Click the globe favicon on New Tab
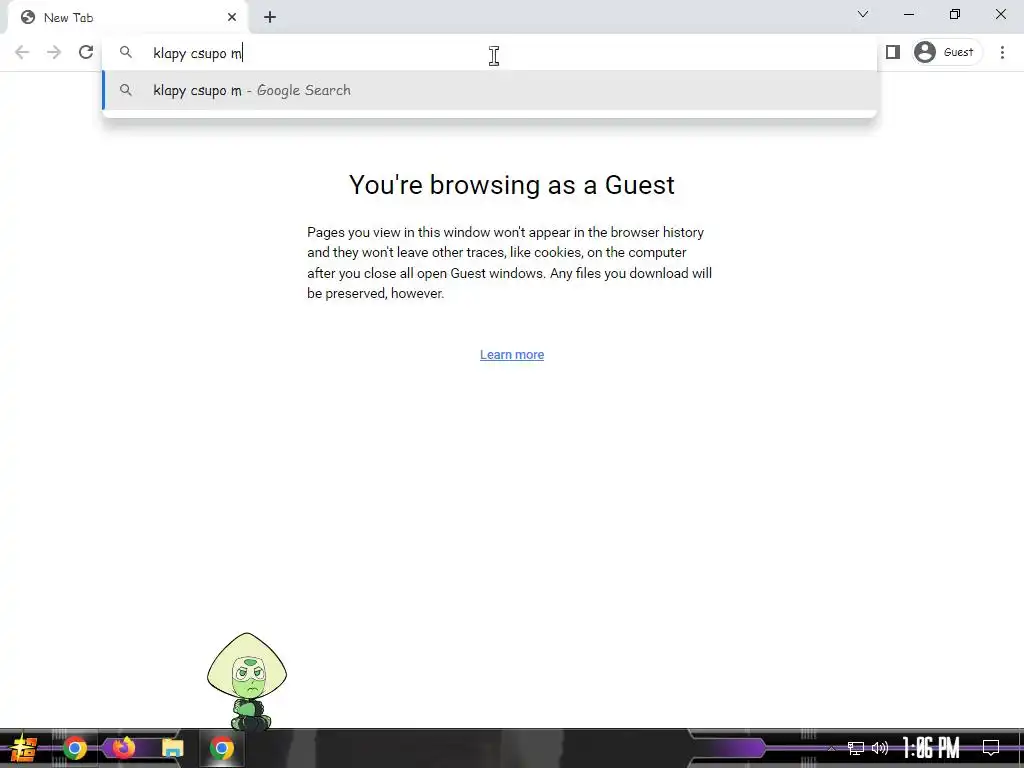This screenshot has width=1024, height=768. click(x=28, y=18)
